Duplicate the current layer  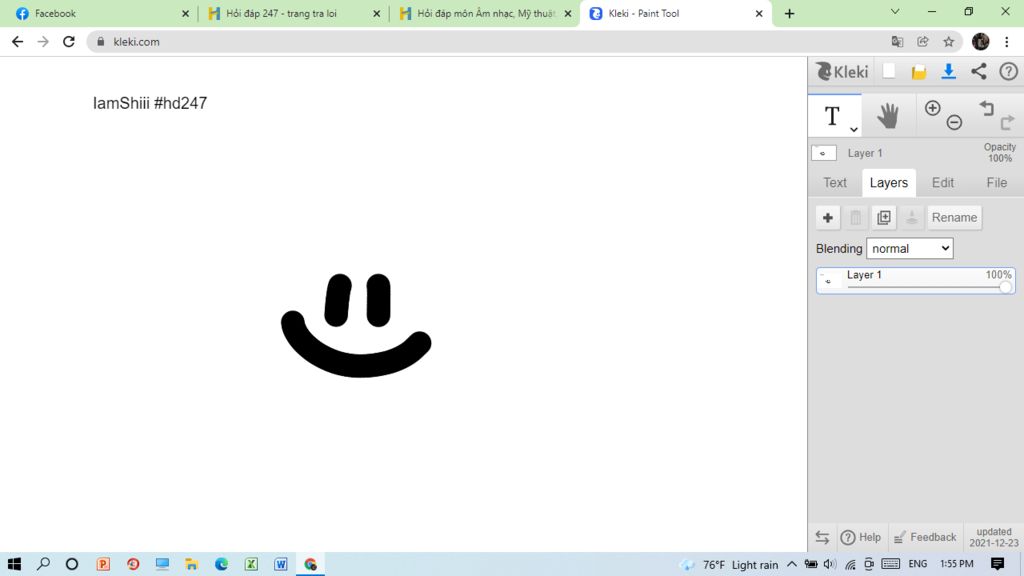click(x=884, y=217)
